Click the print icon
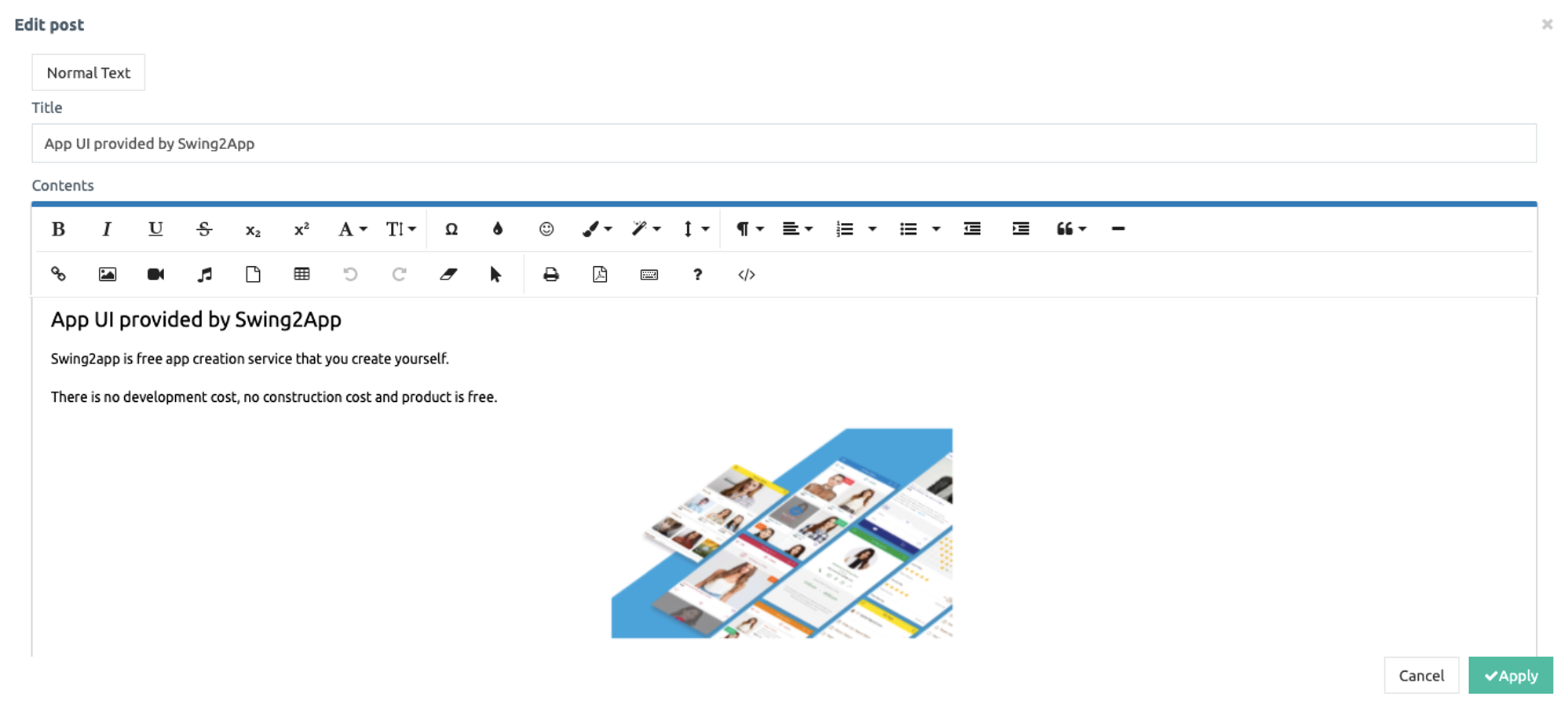This screenshot has width=1568, height=708. 551,274
